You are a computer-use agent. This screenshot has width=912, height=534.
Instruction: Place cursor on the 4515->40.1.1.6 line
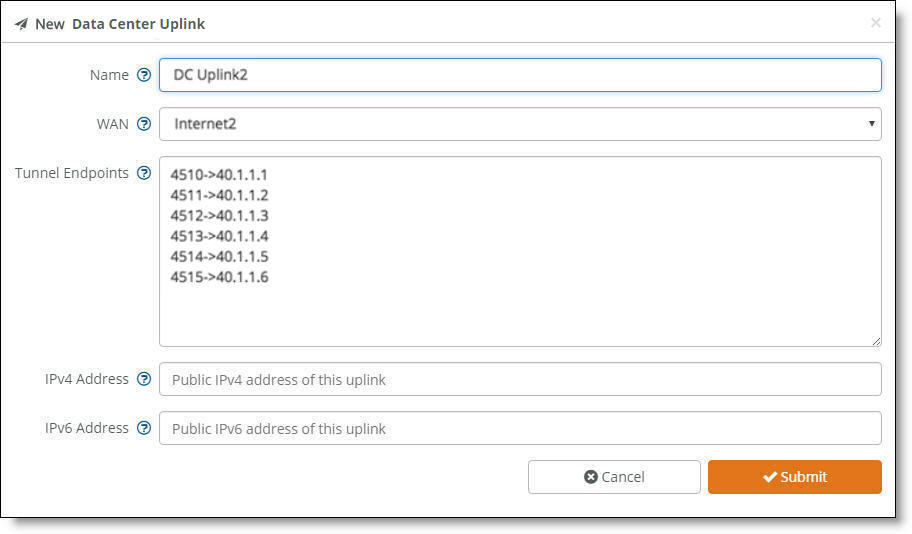coord(219,277)
